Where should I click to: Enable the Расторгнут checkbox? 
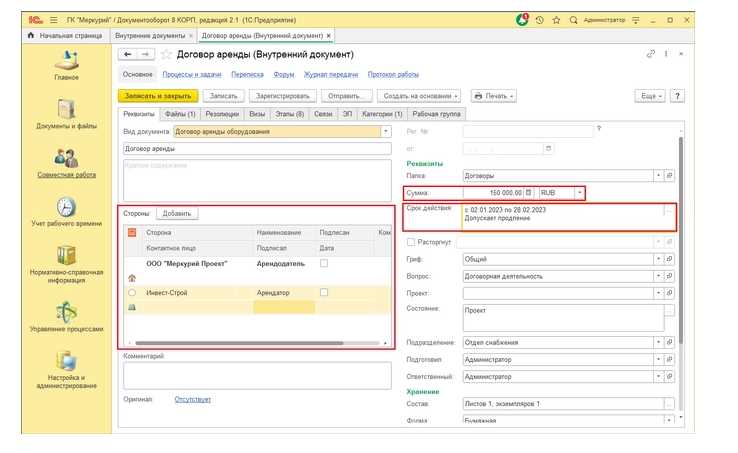(x=410, y=242)
